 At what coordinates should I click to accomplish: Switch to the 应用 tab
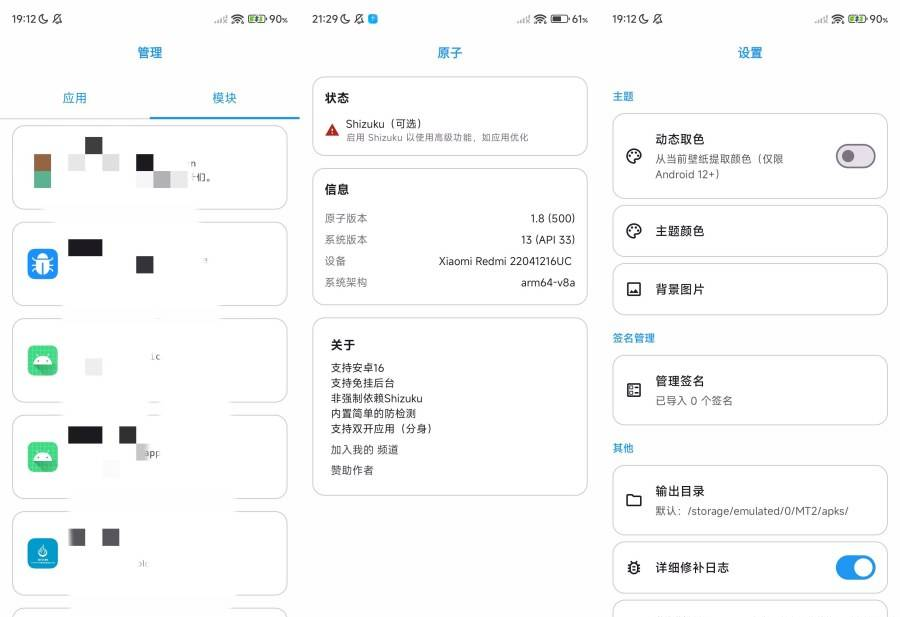click(75, 98)
